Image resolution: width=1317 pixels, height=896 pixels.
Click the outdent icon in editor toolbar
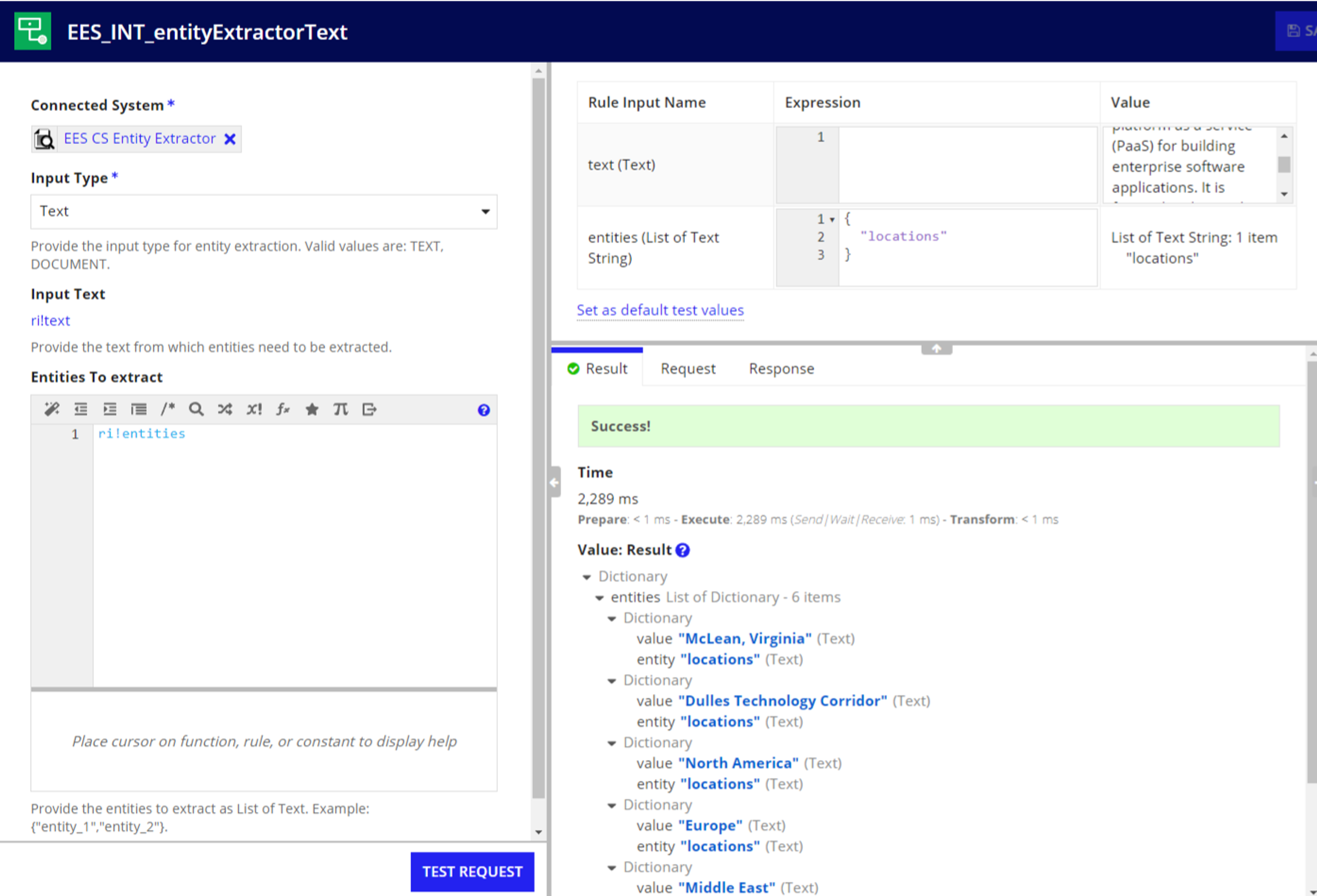click(x=81, y=409)
